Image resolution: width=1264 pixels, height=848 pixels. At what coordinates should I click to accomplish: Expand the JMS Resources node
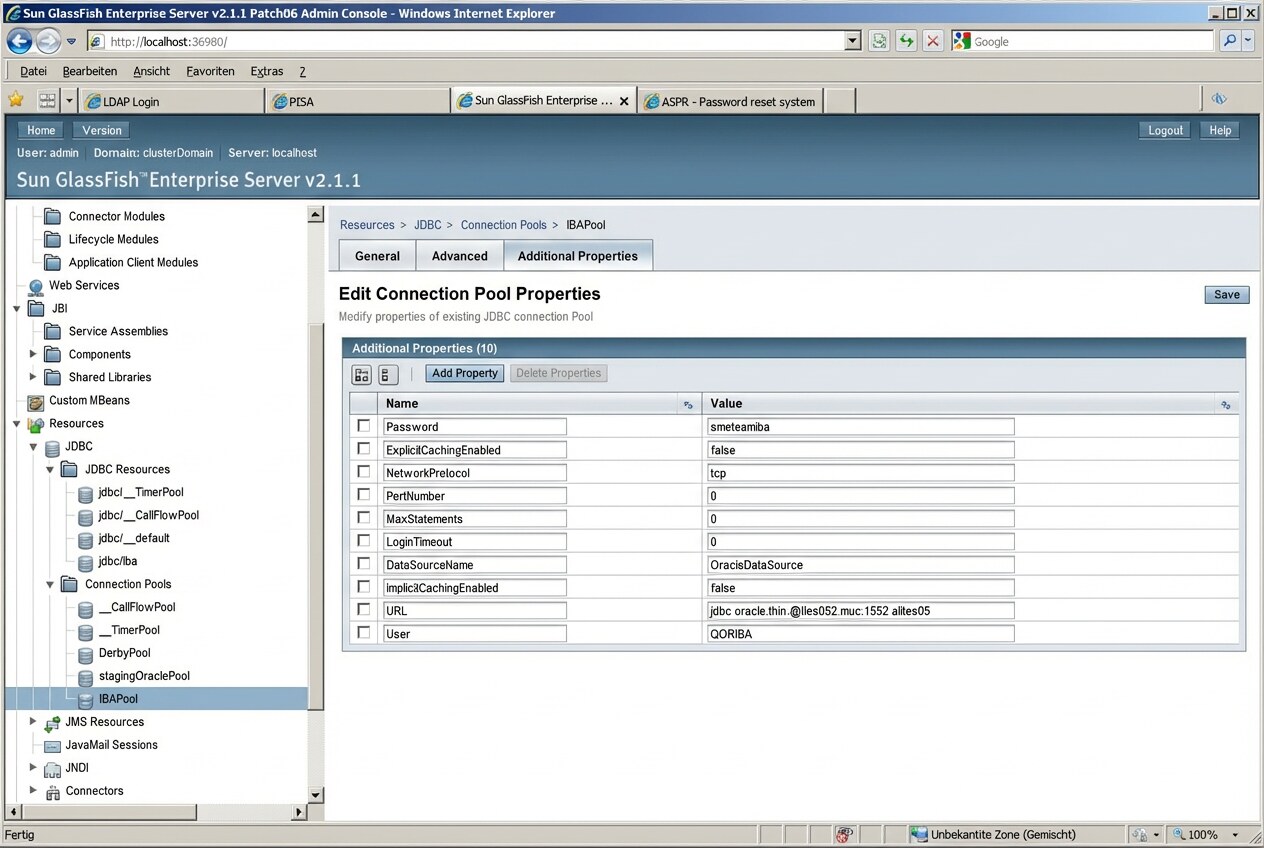tap(33, 722)
